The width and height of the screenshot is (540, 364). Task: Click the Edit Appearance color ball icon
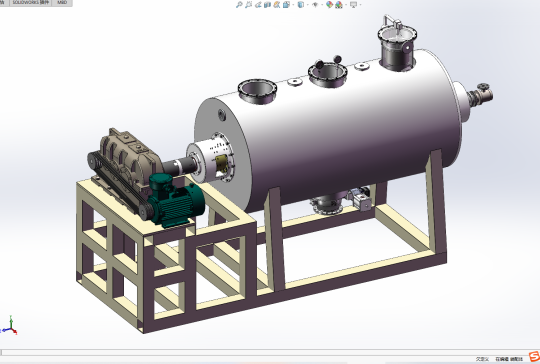[329, 4]
